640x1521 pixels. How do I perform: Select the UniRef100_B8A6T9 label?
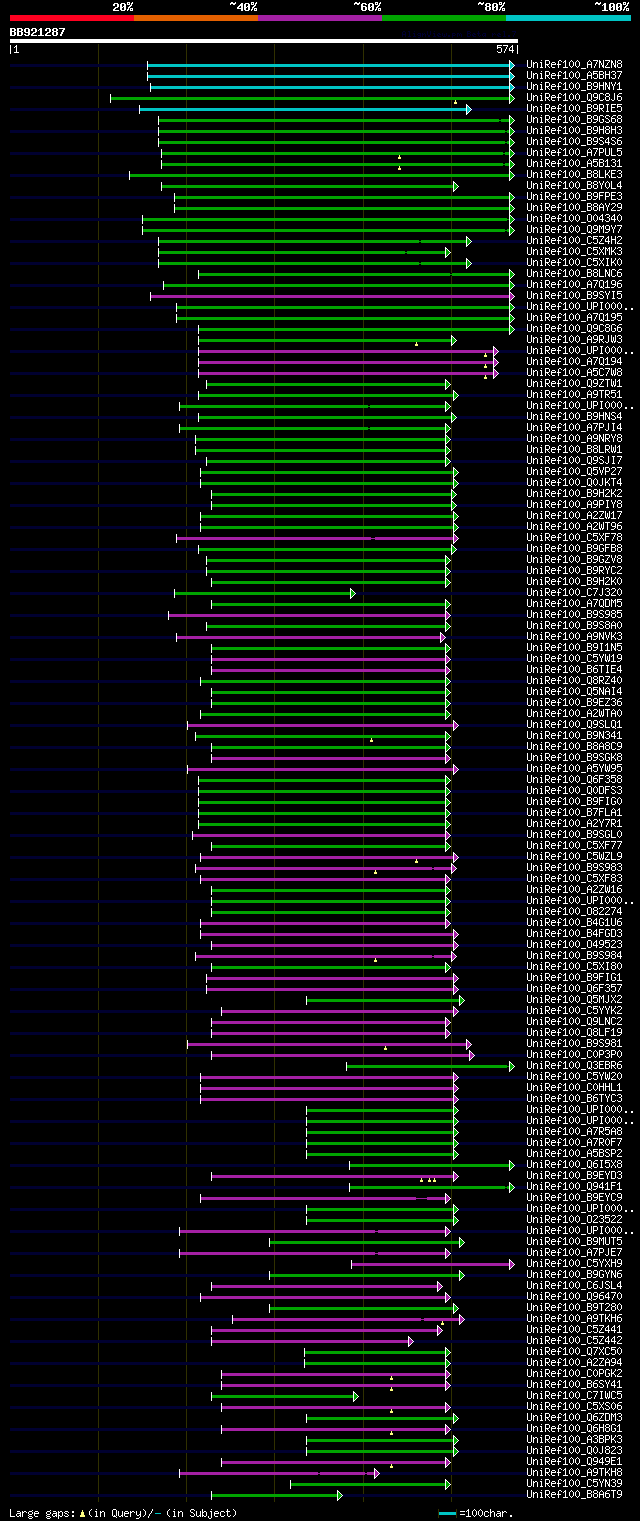pyautogui.click(x=574, y=1494)
